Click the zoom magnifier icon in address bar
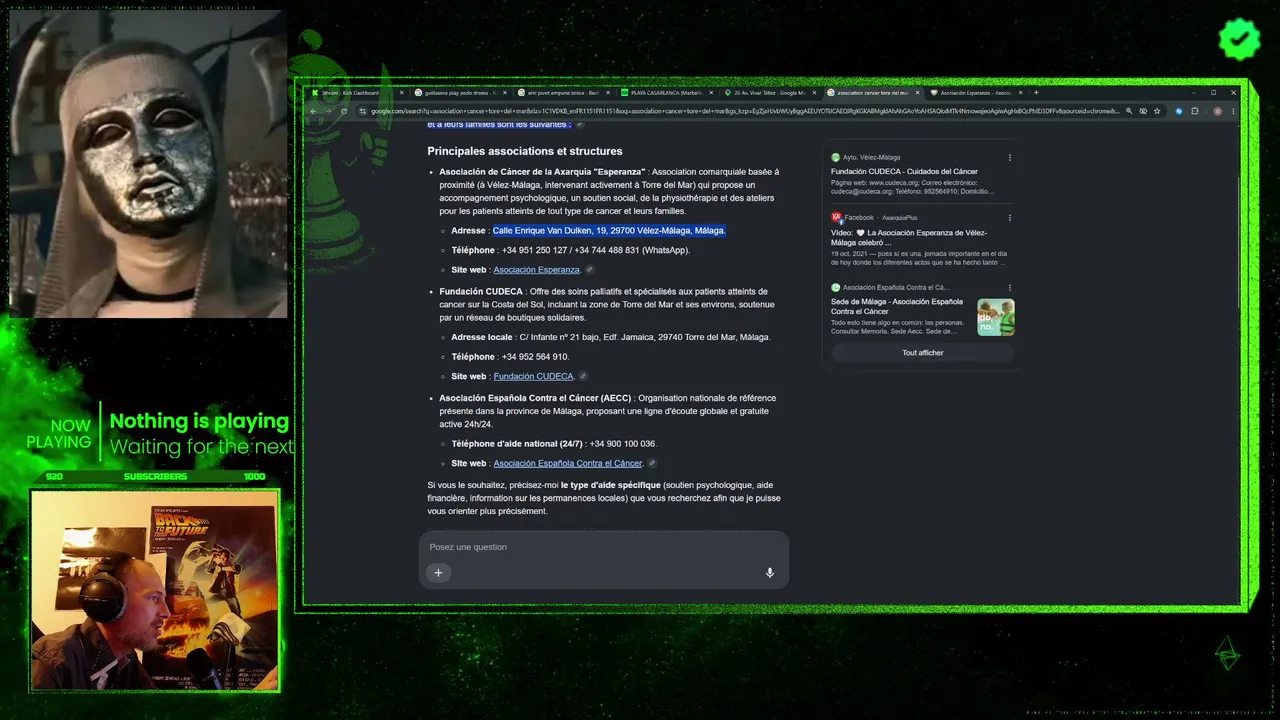The width and height of the screenshot is (1280, 720). click(x=1129, y=111)
